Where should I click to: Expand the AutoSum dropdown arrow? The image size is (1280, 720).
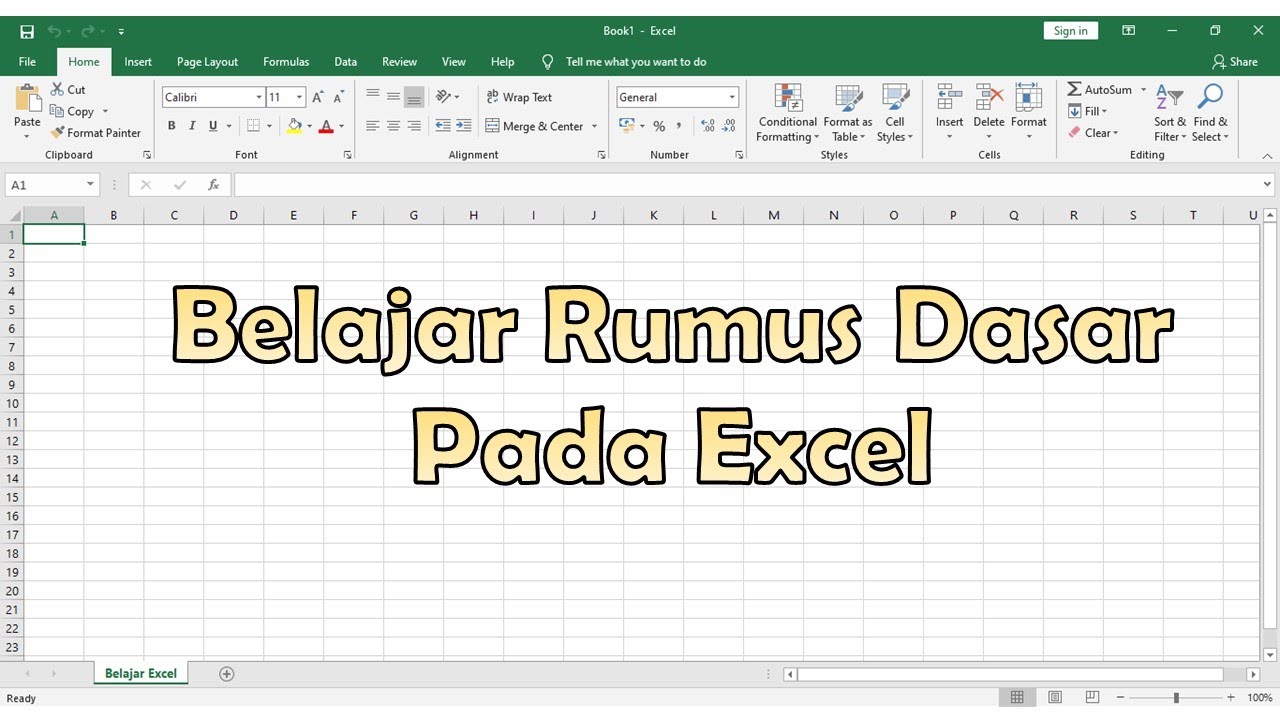(x=1144, y=89)
